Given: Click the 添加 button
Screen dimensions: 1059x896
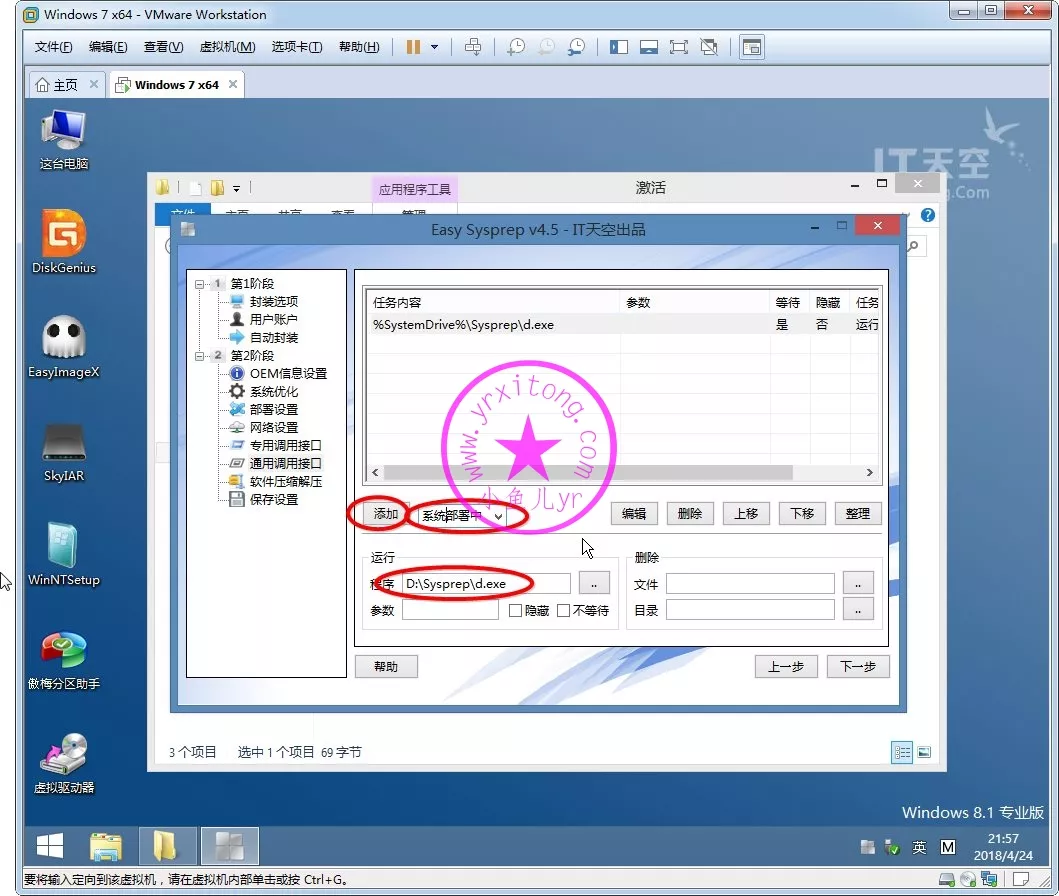Looking at the screenshot, I should click(385, 514).
